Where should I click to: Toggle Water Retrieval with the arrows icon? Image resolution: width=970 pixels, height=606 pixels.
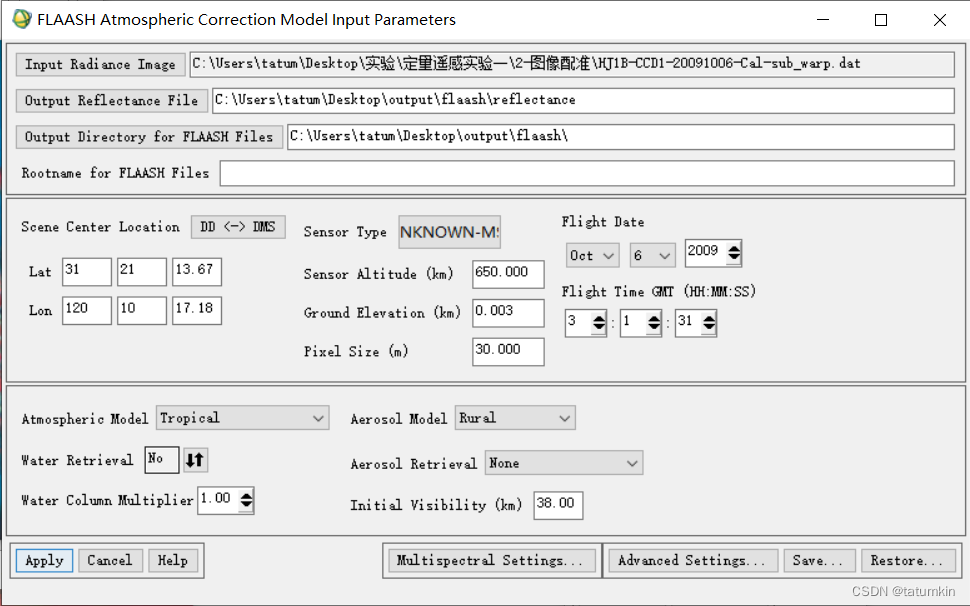195,460
